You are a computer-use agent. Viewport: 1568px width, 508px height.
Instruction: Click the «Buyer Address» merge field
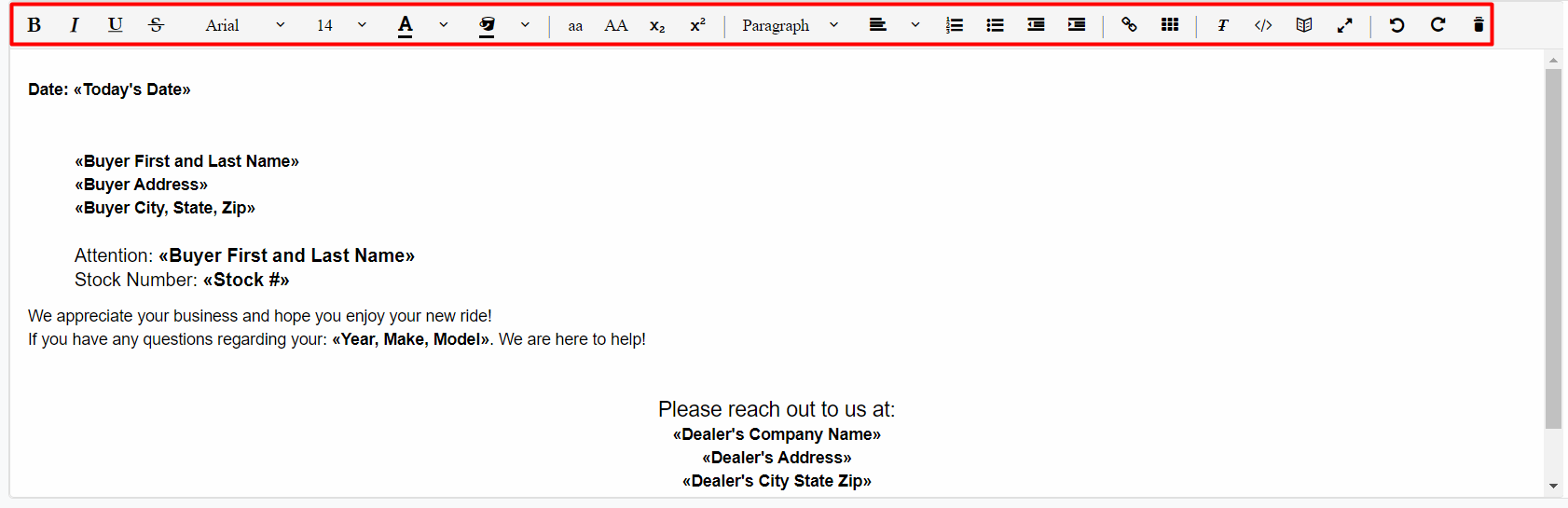(141, 185)
